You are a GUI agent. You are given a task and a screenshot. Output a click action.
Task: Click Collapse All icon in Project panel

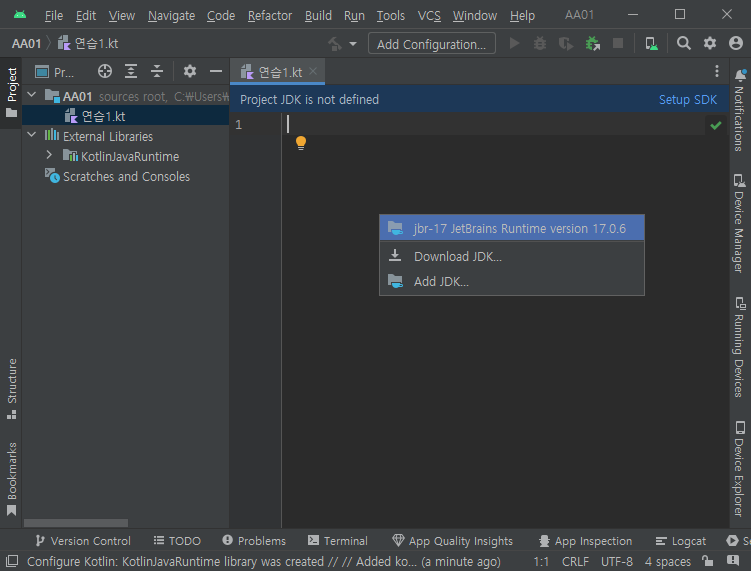coord(157,71)
